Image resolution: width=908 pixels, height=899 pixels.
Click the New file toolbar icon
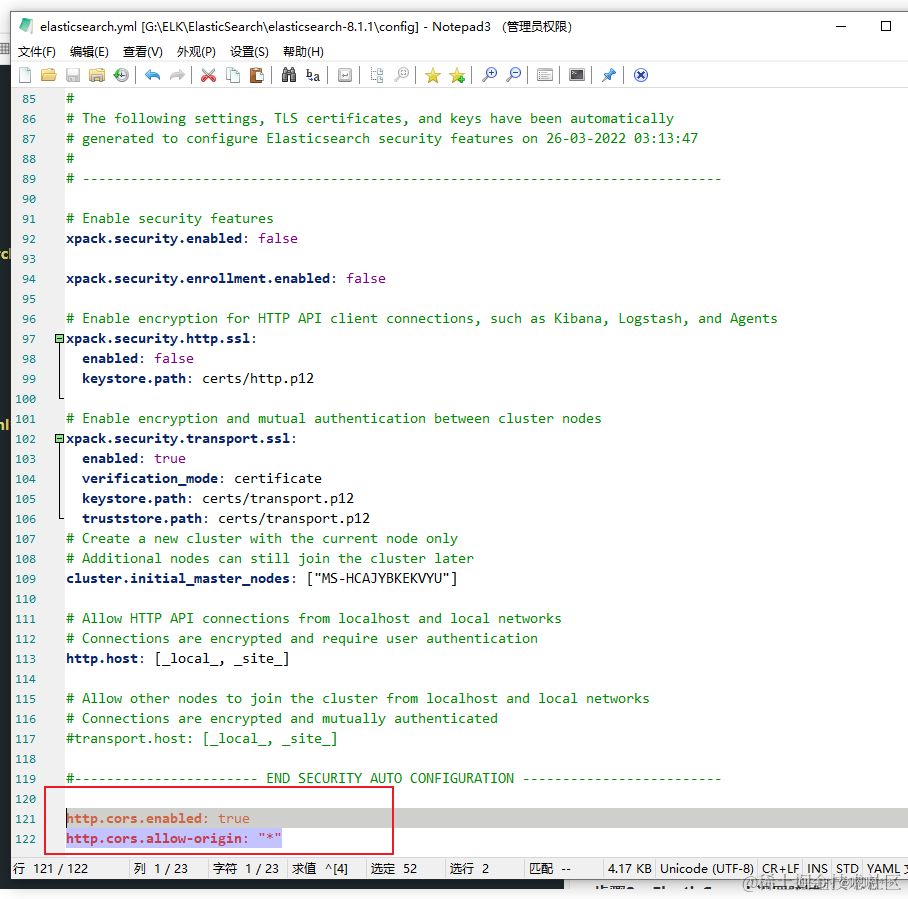click(x=25, y=75)
